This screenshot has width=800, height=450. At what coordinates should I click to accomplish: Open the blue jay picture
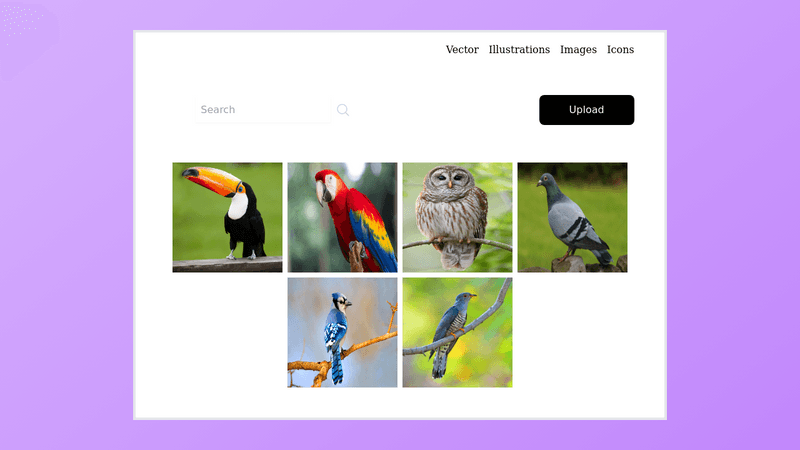342,333
